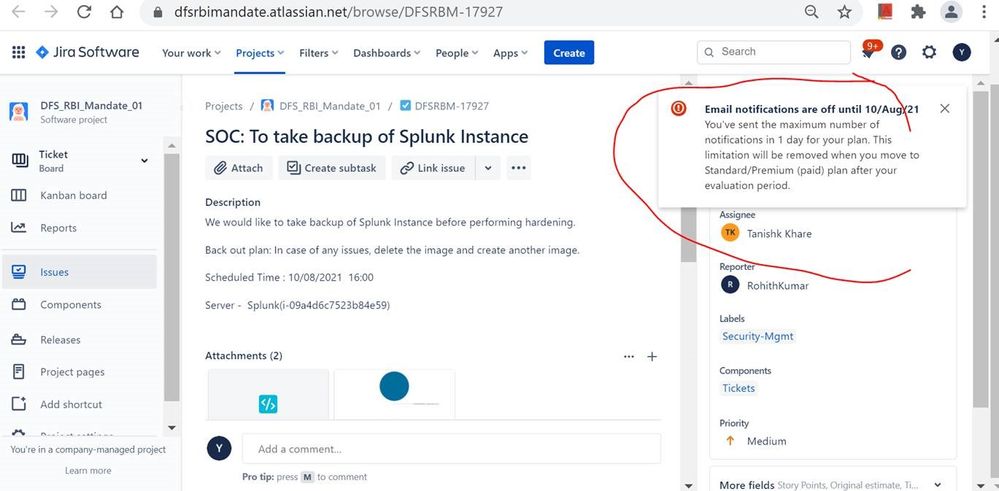999x491 pixels.
Task: Click the browser forward arrow
Action: 51,11
